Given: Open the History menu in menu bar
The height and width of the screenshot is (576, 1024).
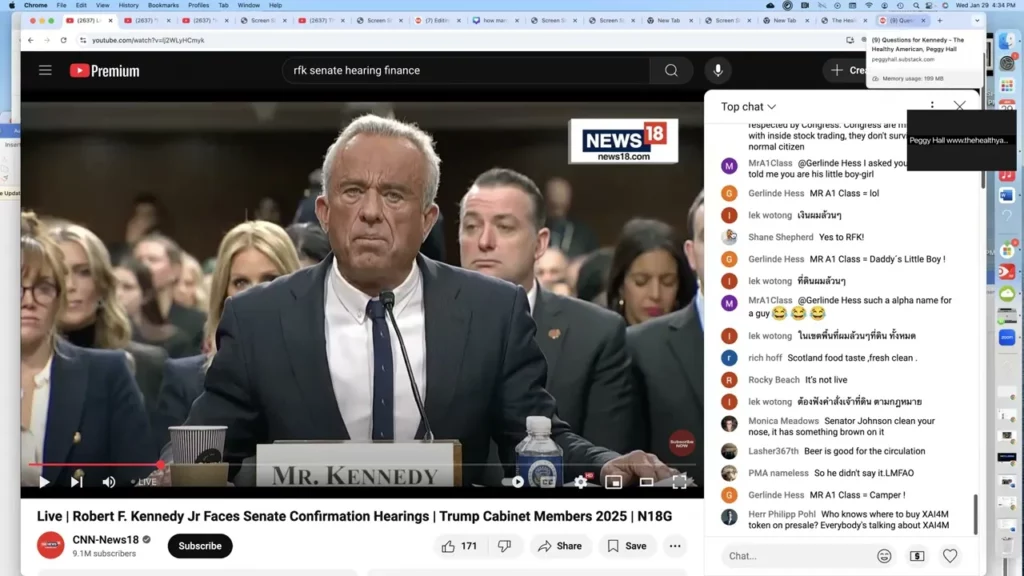Looking at the screenshot, I should click(x=129, y=5).
